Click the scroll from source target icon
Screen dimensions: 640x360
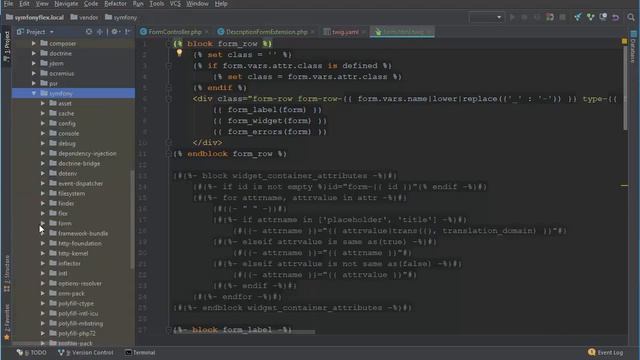(89, 31)
